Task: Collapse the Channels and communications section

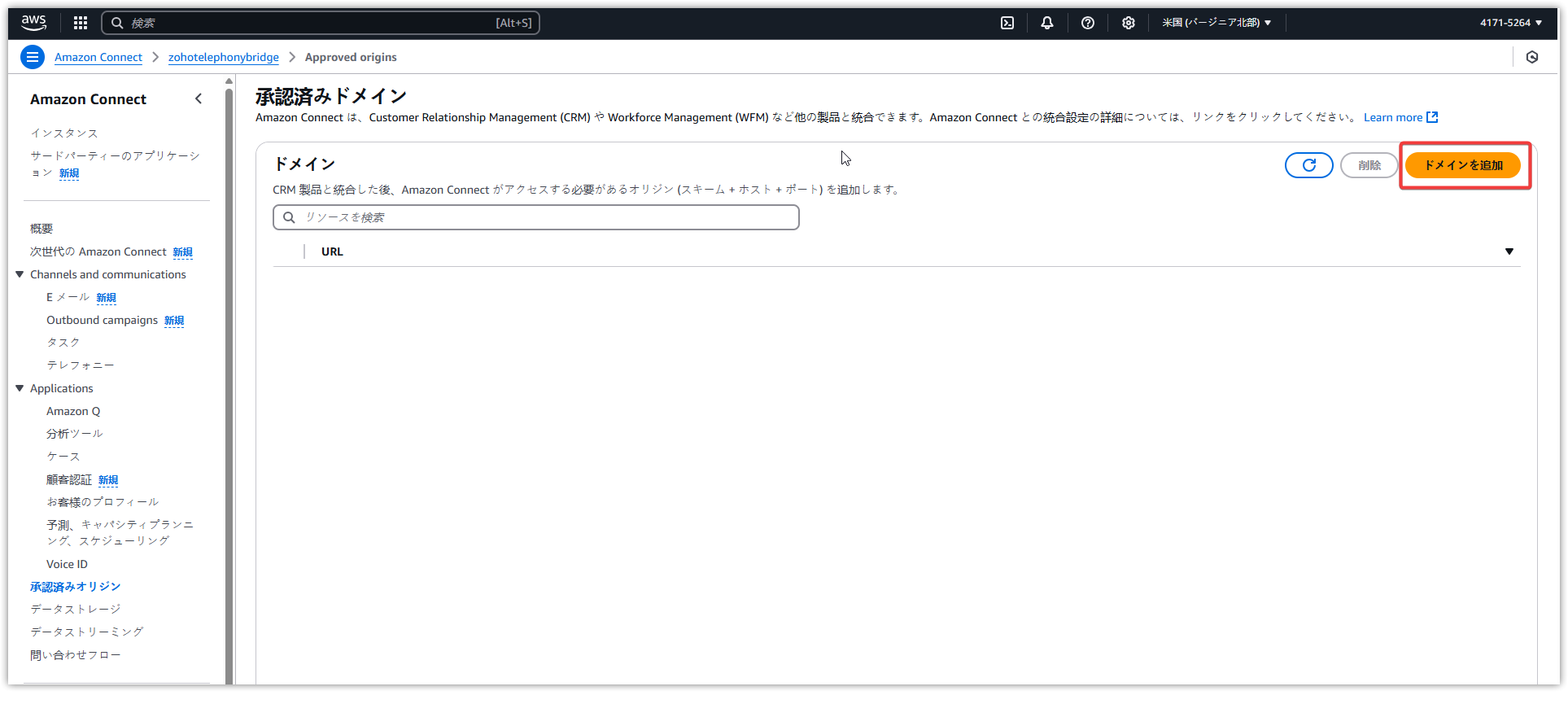Action: point(20,274)
